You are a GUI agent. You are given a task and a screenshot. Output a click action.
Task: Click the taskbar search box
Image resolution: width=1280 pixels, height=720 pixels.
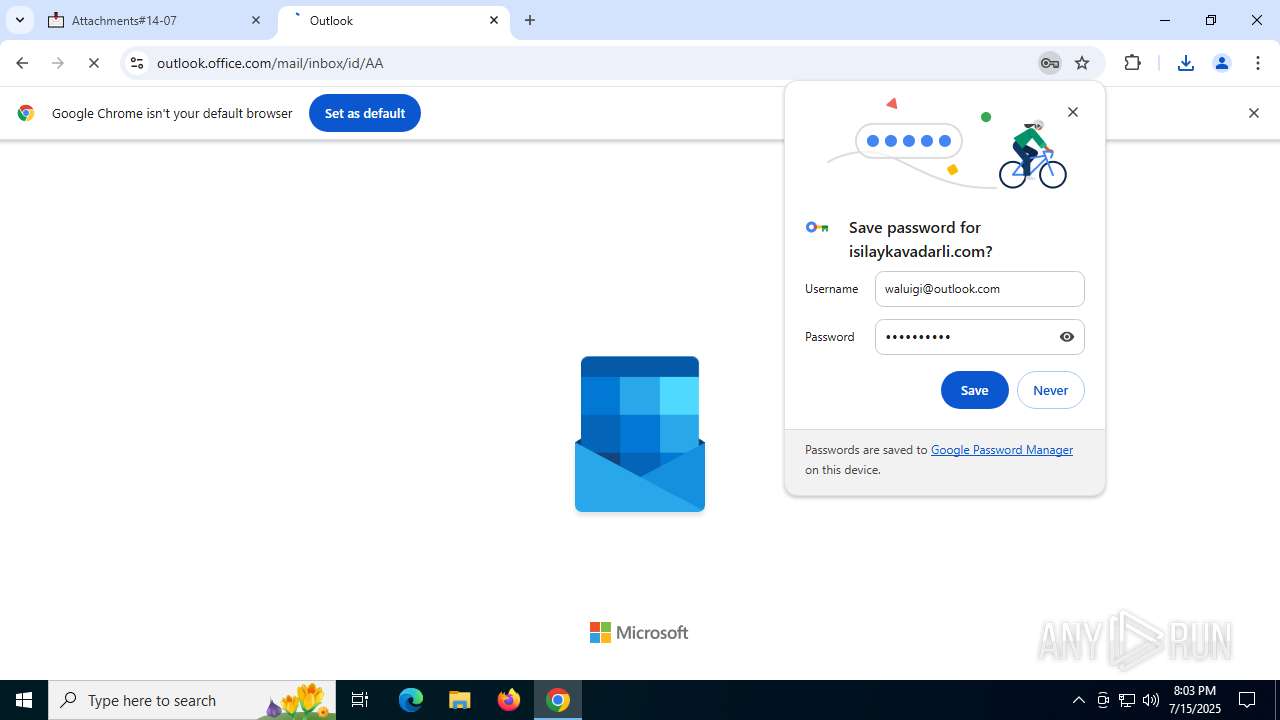tap(193, 700)
